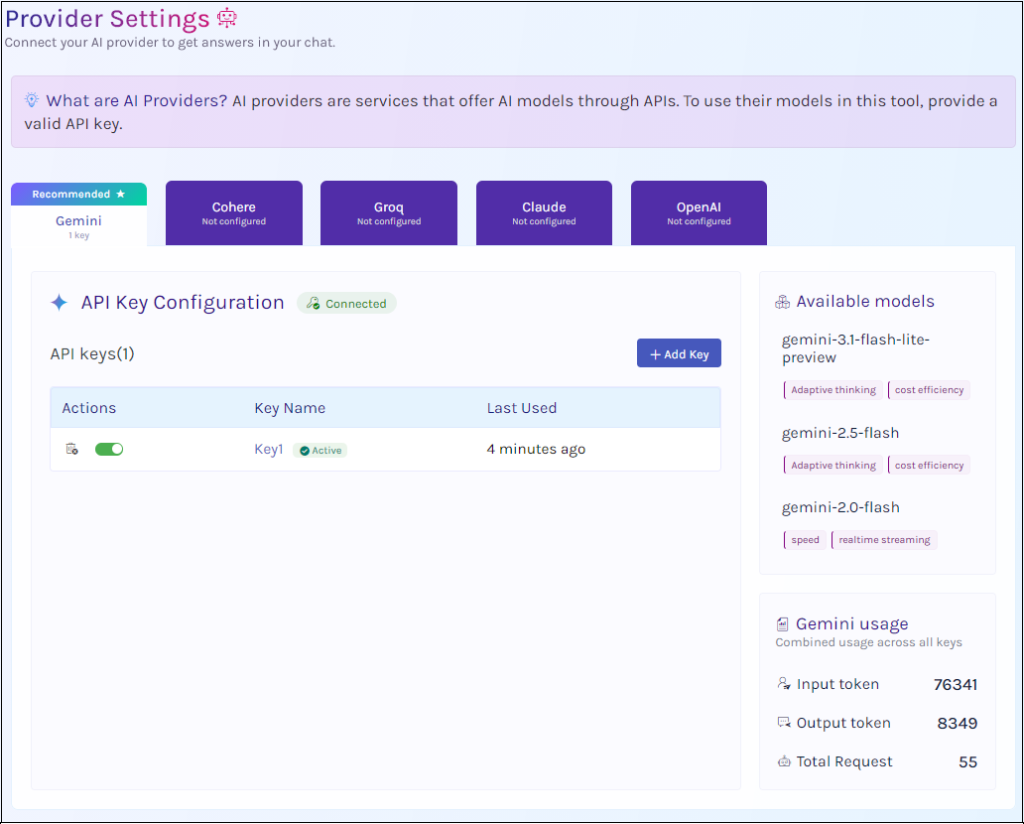This screenshot has height=824, width=1024.
Task: Open the Gemini provider tab
Action: click(79, 214)
